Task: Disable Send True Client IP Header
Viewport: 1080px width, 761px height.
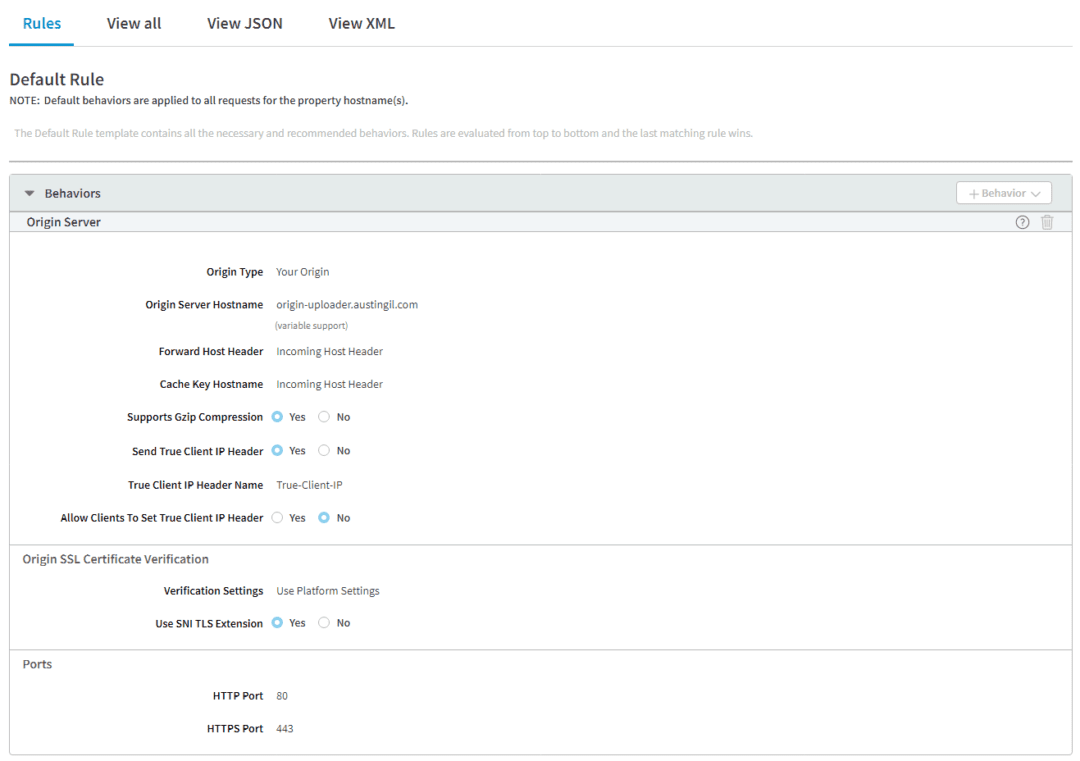Action: pos(324,451)
